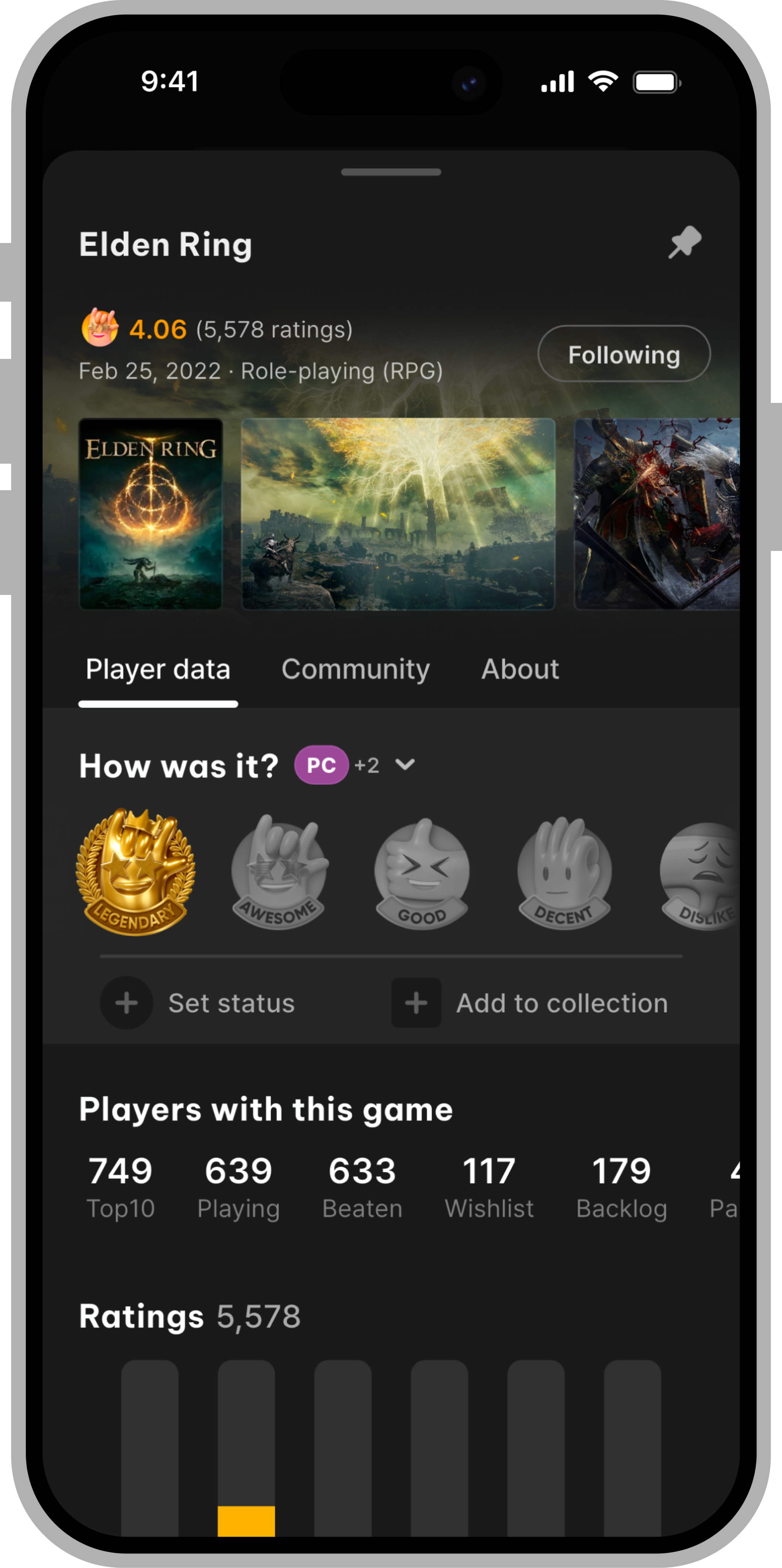Open the 117 Wishlist players list
The height and width of the screenshot is (1568, 782).
coord(489,1186)
